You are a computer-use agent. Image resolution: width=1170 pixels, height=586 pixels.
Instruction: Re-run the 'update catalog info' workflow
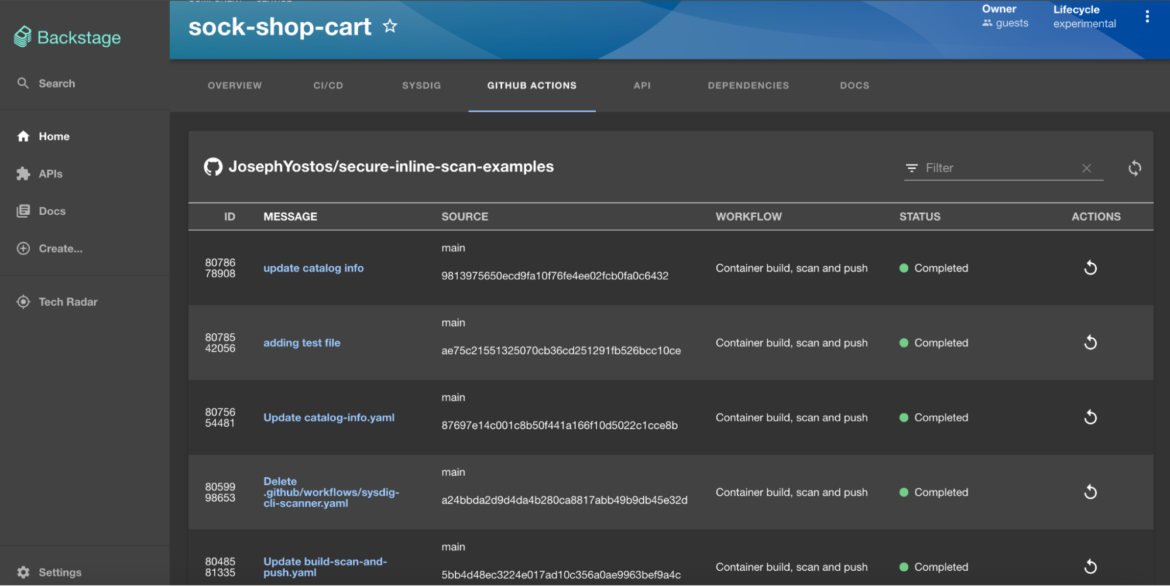pos(1090,268)
